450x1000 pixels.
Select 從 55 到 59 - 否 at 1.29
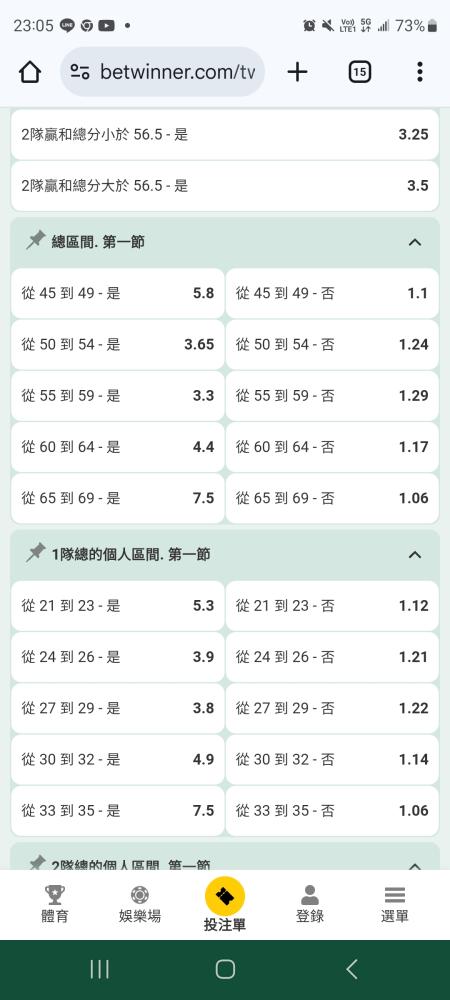tap(332, 395)
